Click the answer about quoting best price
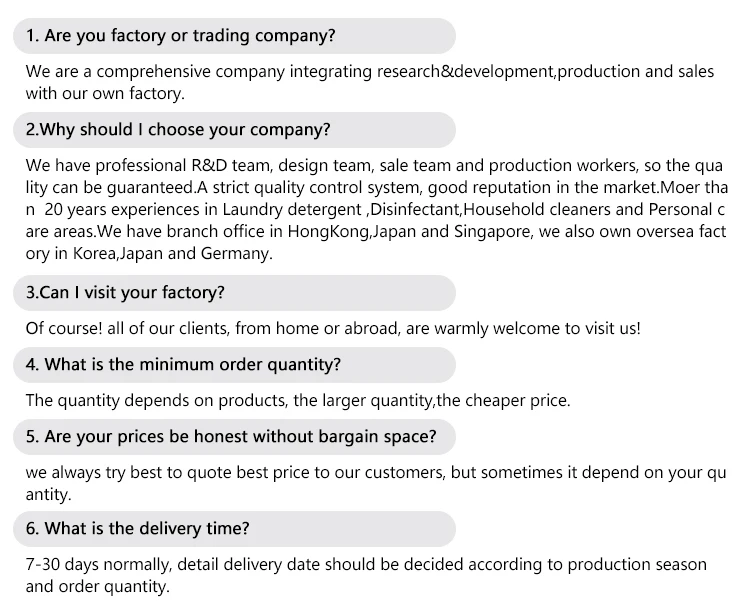Image resolution: width=750 pixels, height=612 pixels. (x=375, y=483)
